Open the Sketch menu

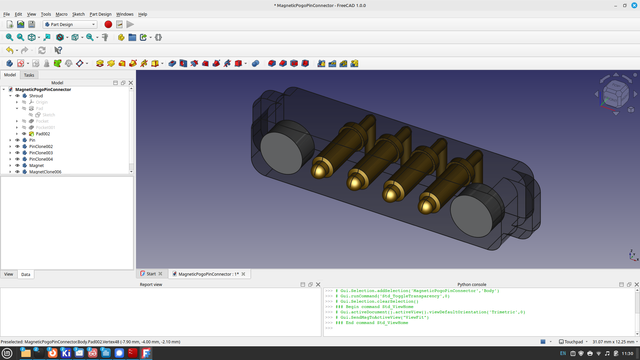pos(78,14)
